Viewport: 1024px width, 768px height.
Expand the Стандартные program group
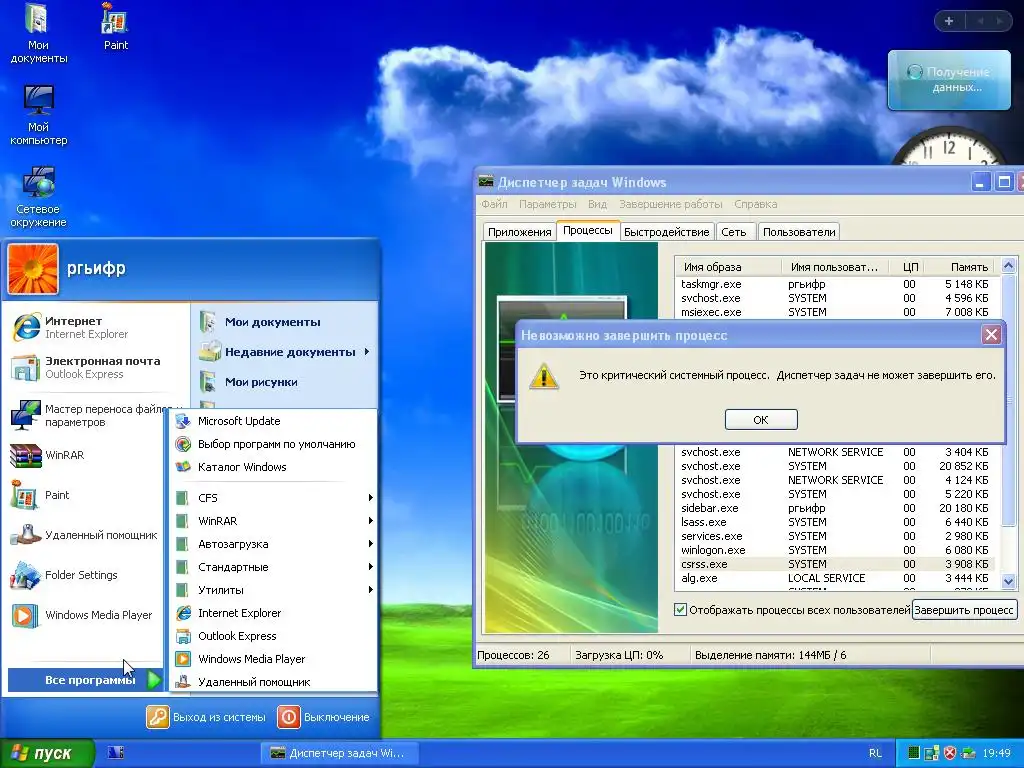tap(273, 567)
